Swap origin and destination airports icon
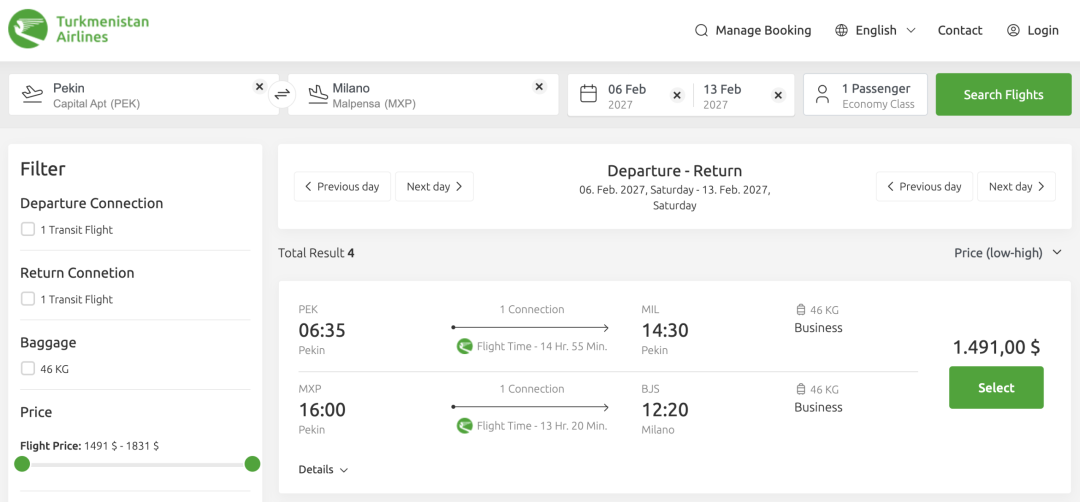The width and height of the screenshot is (1080, 502). click(x=282, y=94)
